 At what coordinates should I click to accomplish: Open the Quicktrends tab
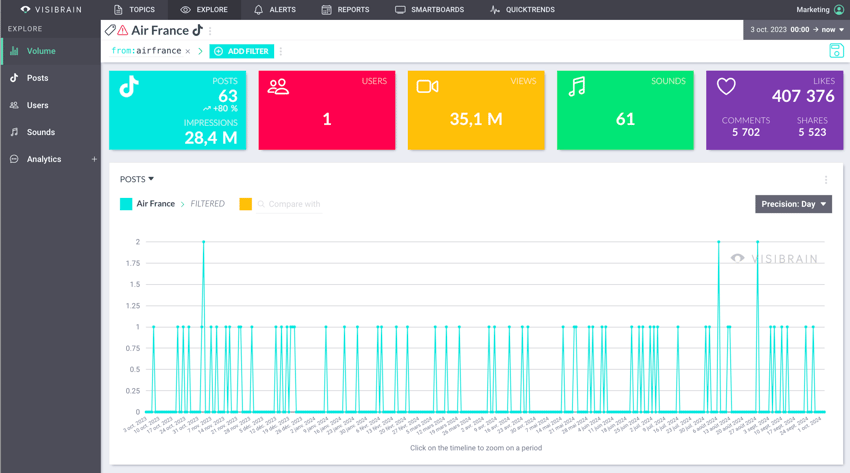click(x=522, y=10)
